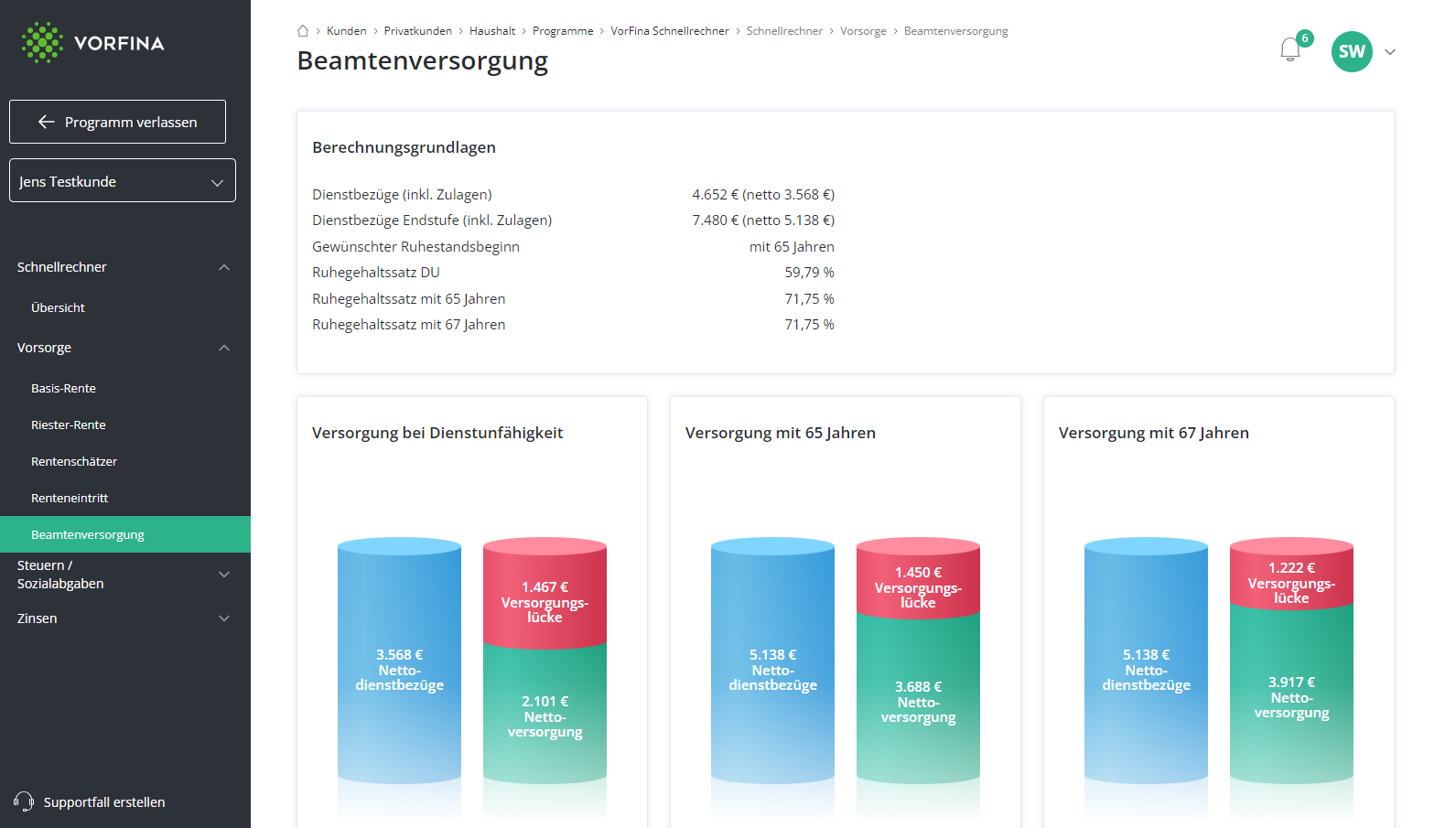Click the VorFina logo

(92, 43)
